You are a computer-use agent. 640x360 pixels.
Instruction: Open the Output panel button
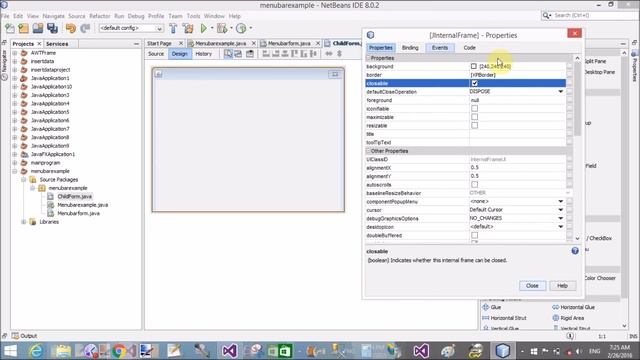tap(24, 336)
